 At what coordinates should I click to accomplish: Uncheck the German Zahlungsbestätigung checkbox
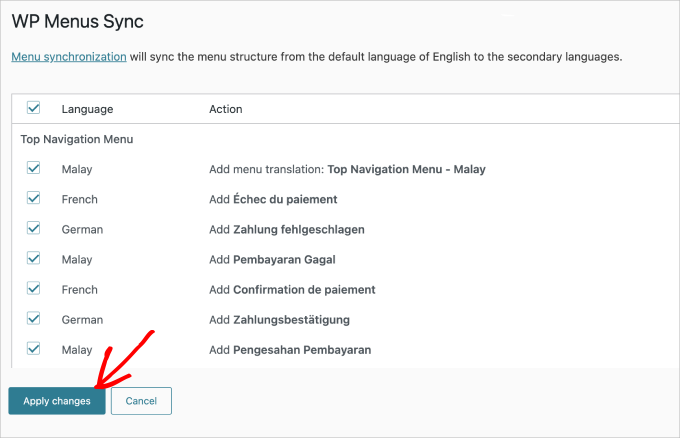click(x=33, y=319)
